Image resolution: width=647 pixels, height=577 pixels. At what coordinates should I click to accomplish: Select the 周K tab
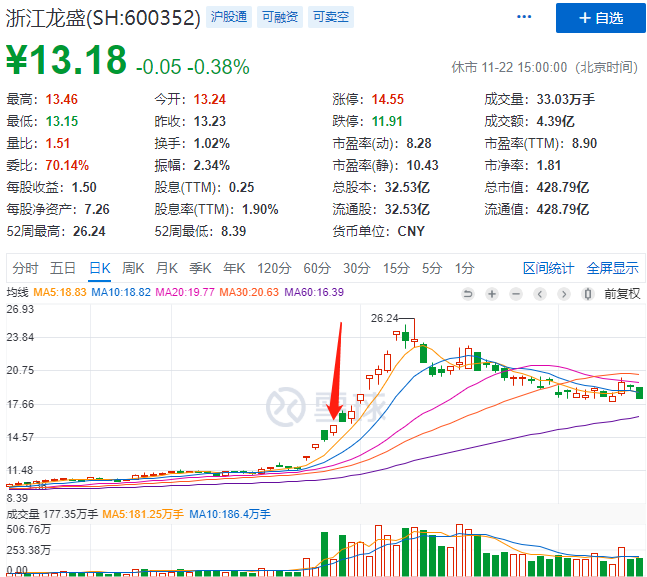click(133, 268)
